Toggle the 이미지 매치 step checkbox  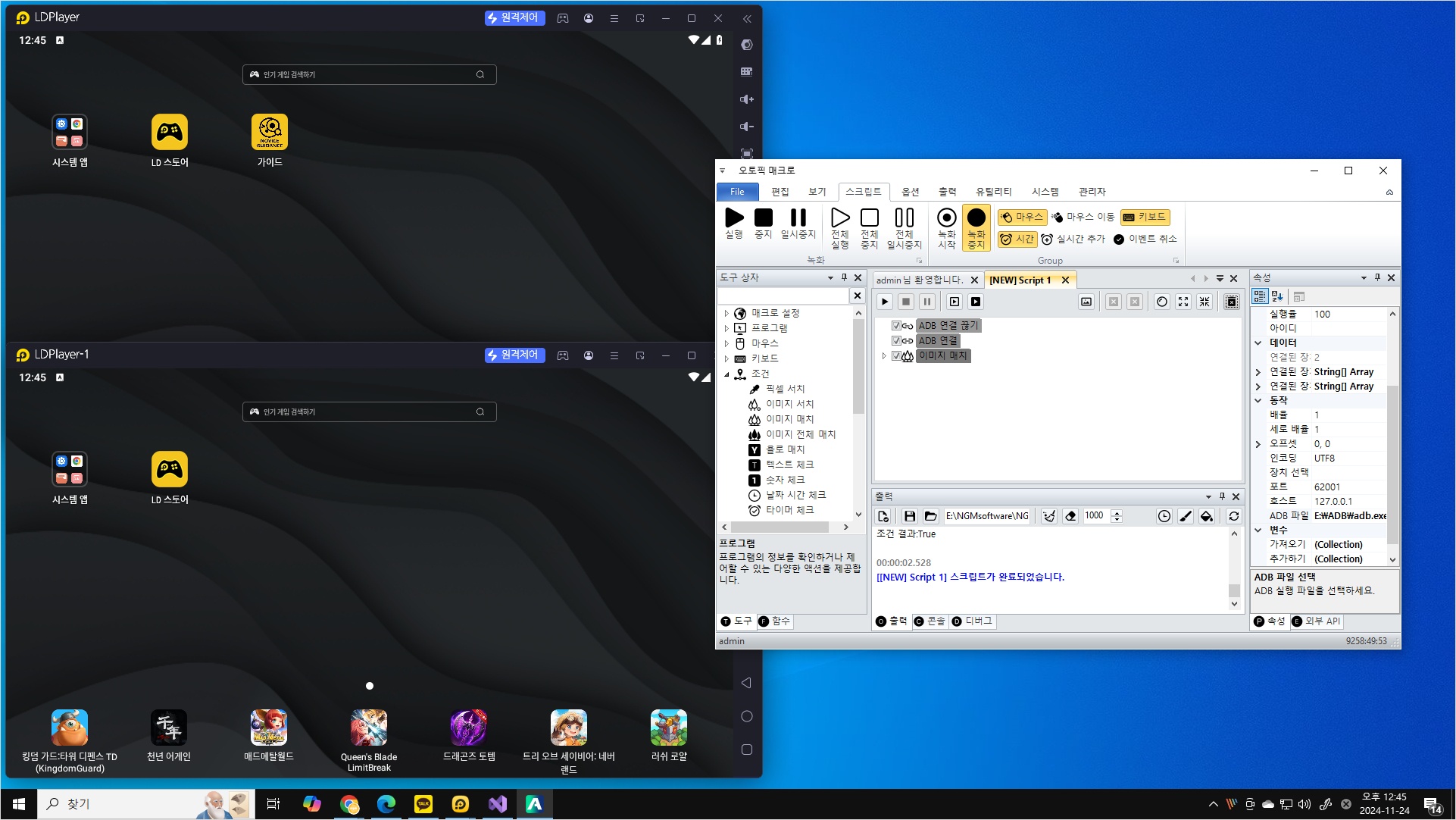tap(896, 356)
